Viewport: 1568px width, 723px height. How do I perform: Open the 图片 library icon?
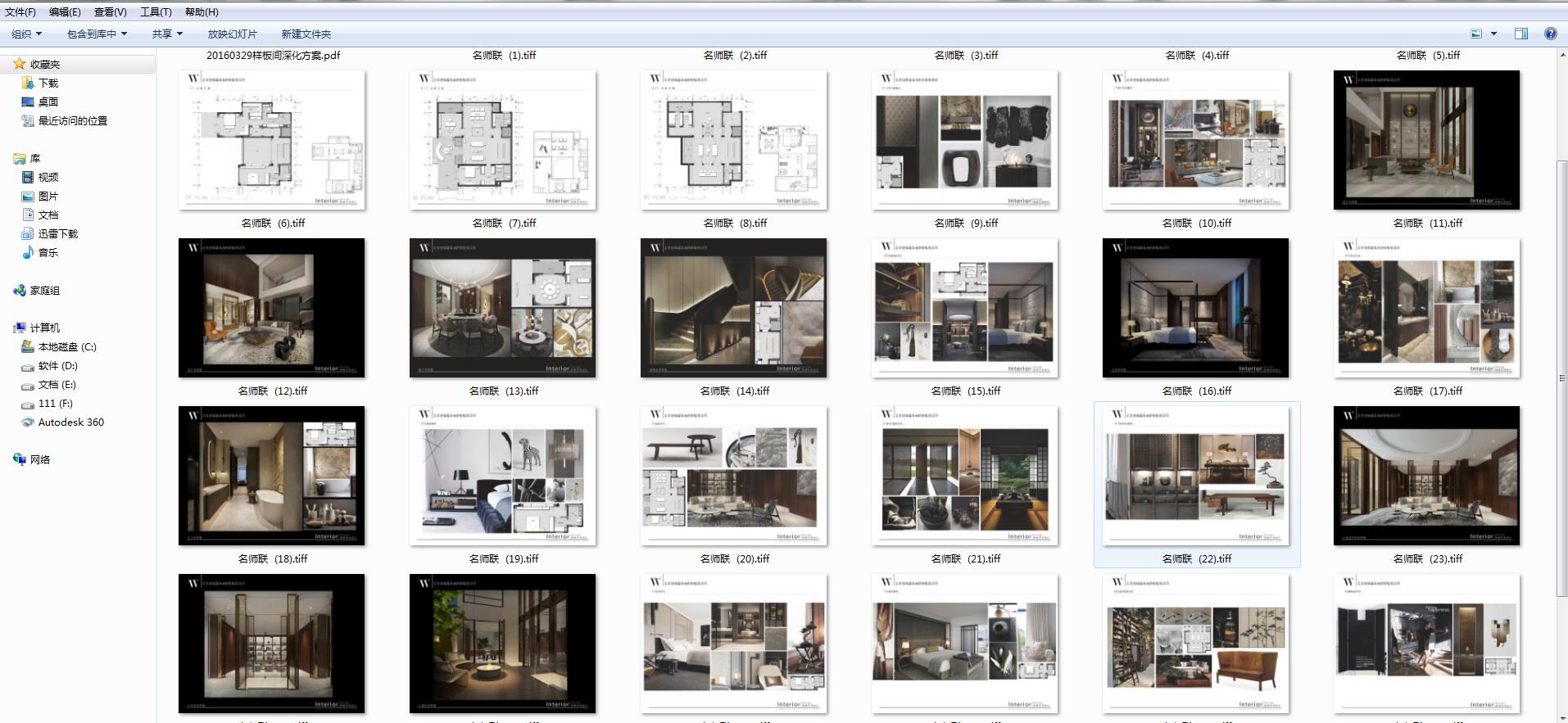pos(28,196)
